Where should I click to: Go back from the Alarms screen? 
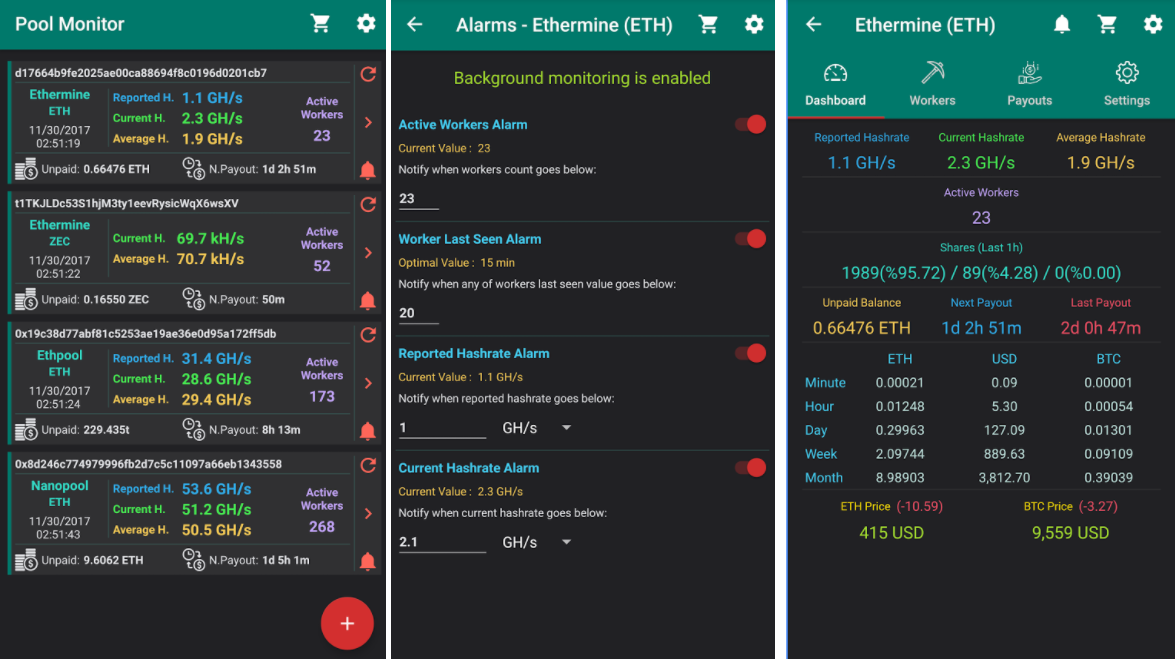pyautogui.click(x=414, y=24)
